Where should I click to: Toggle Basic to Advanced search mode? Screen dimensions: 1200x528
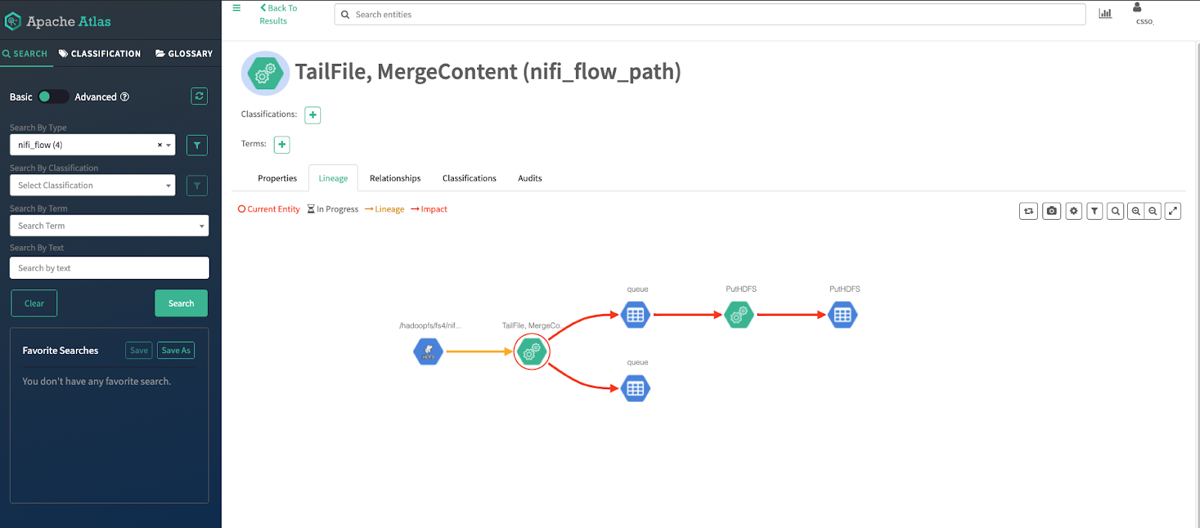coord(53,97)
